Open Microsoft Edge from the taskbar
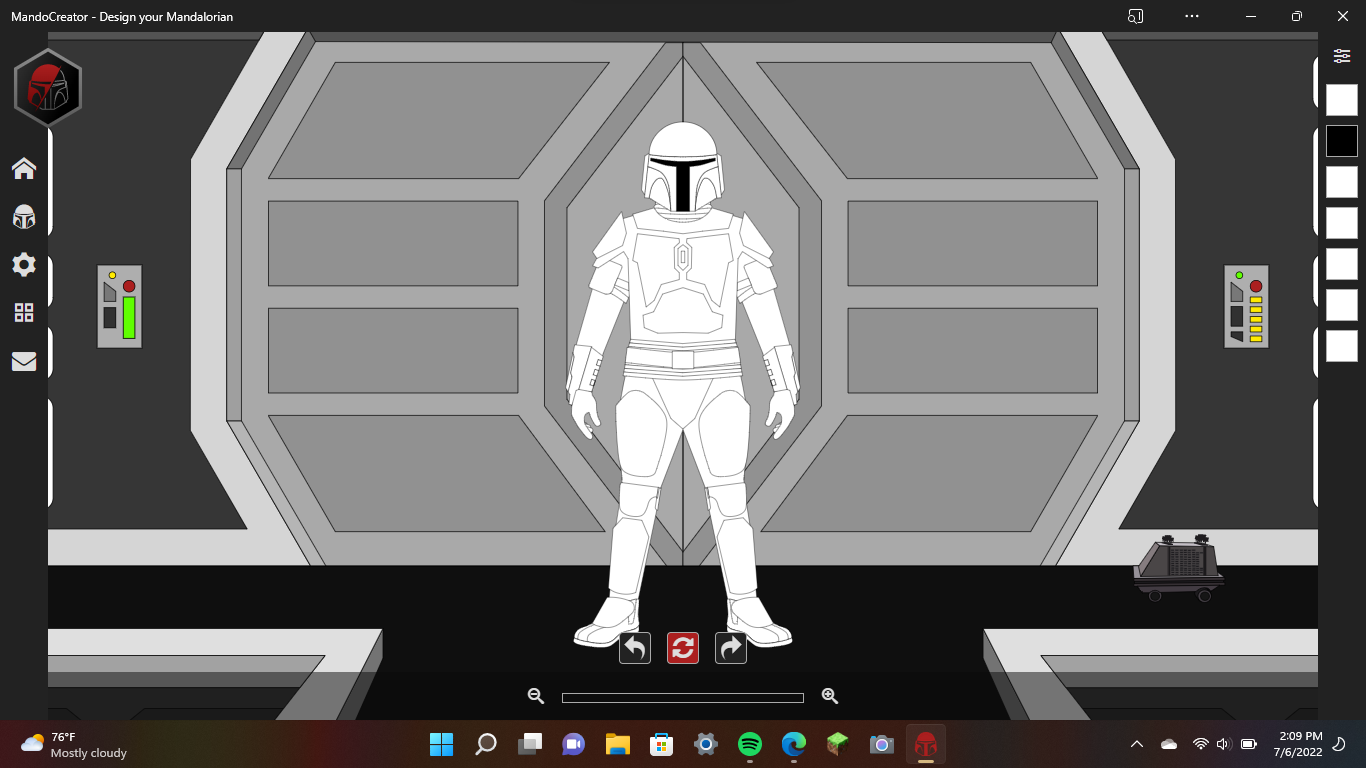 pos(794,744)
